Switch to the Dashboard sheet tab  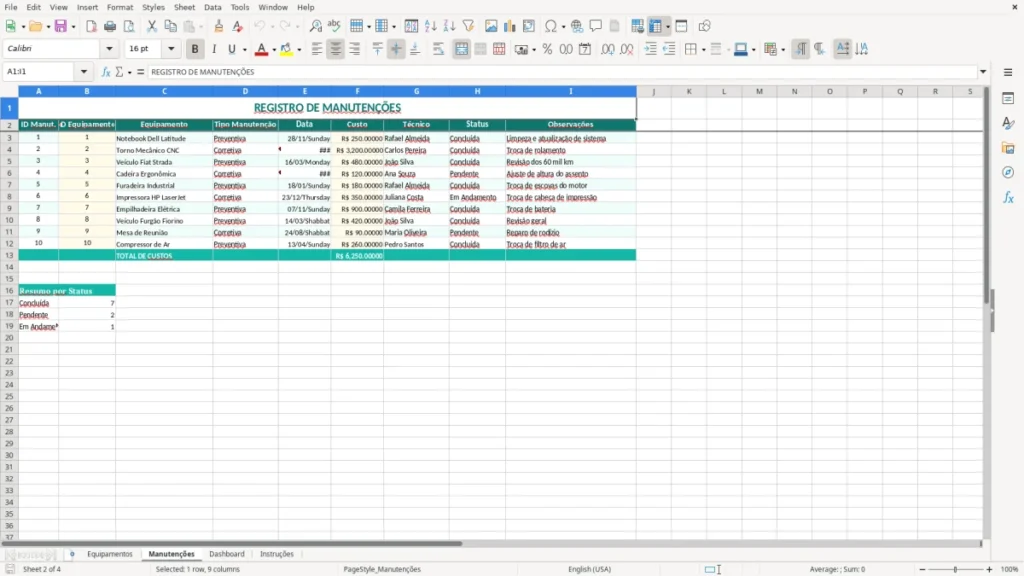(x=227, y=554)
